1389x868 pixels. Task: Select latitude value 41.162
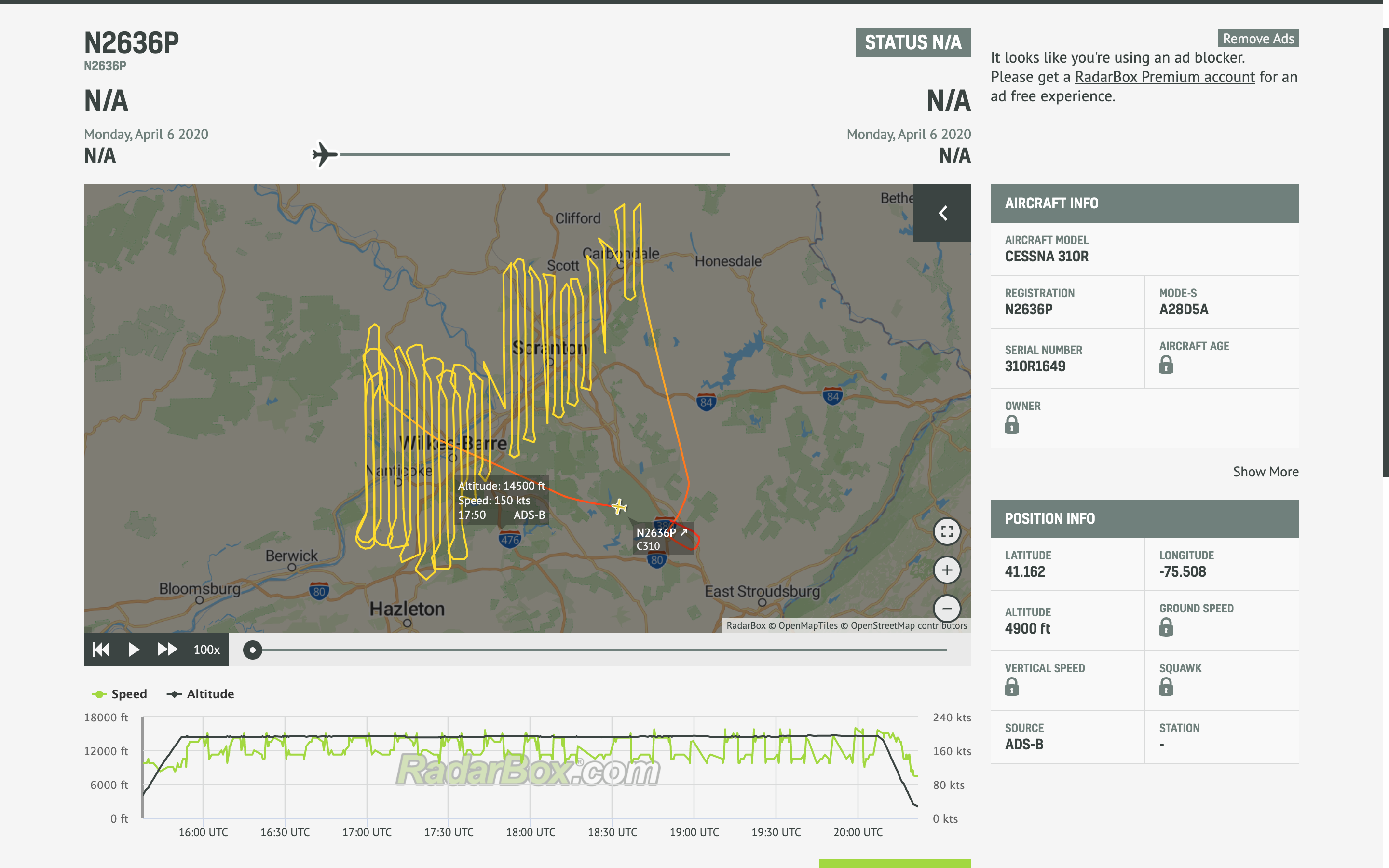coord(1024,572)
